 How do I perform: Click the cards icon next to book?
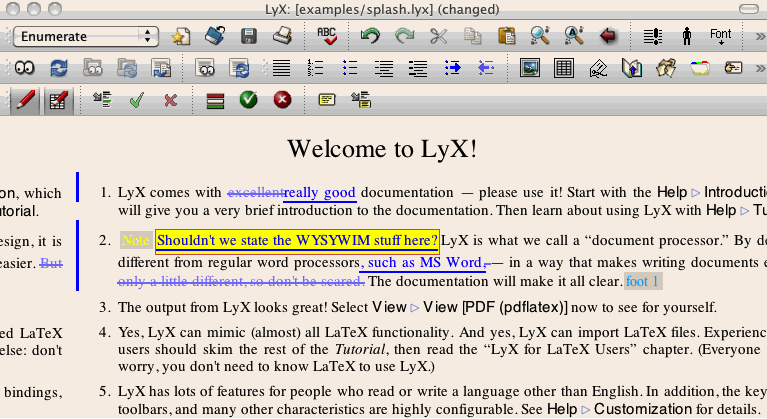click(666, 68)
